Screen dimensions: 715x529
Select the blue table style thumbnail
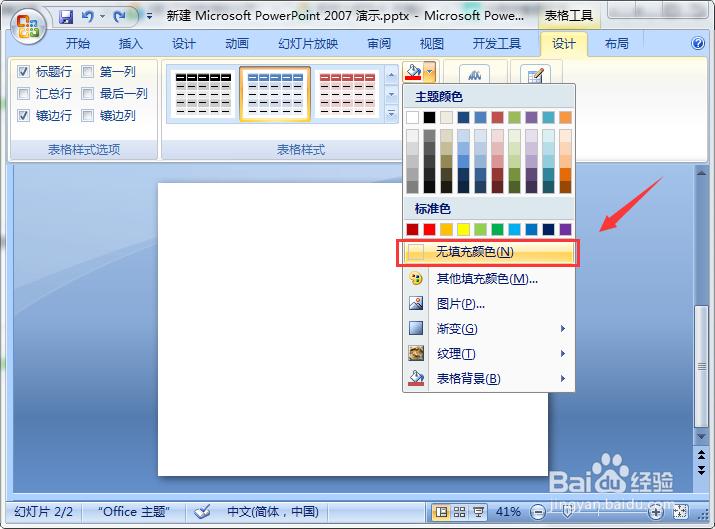[275, 93]
